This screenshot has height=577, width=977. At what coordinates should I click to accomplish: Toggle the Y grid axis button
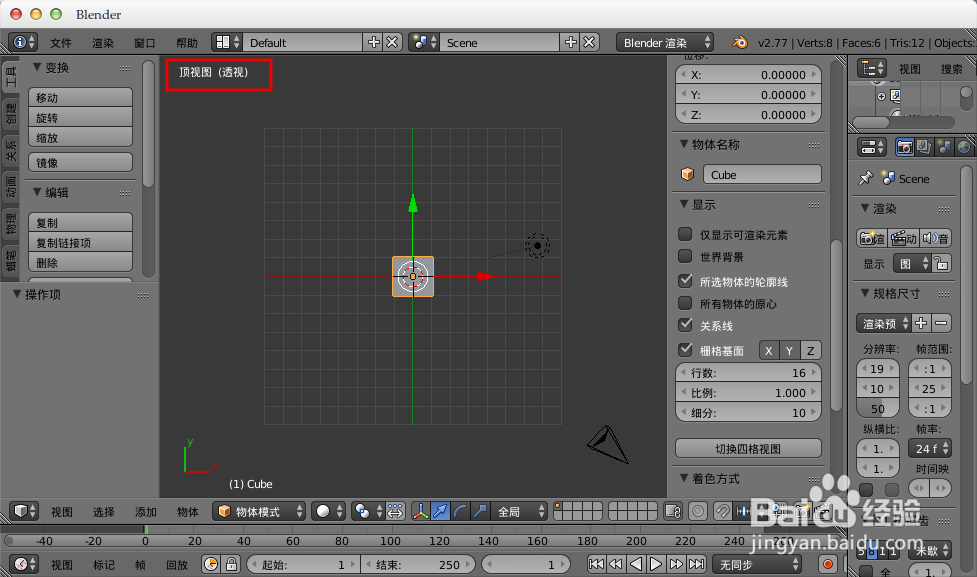[x=789, y=351]
